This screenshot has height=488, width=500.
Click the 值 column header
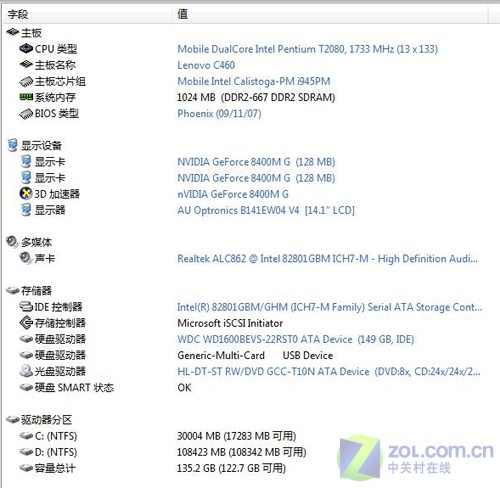coord(330,14)
